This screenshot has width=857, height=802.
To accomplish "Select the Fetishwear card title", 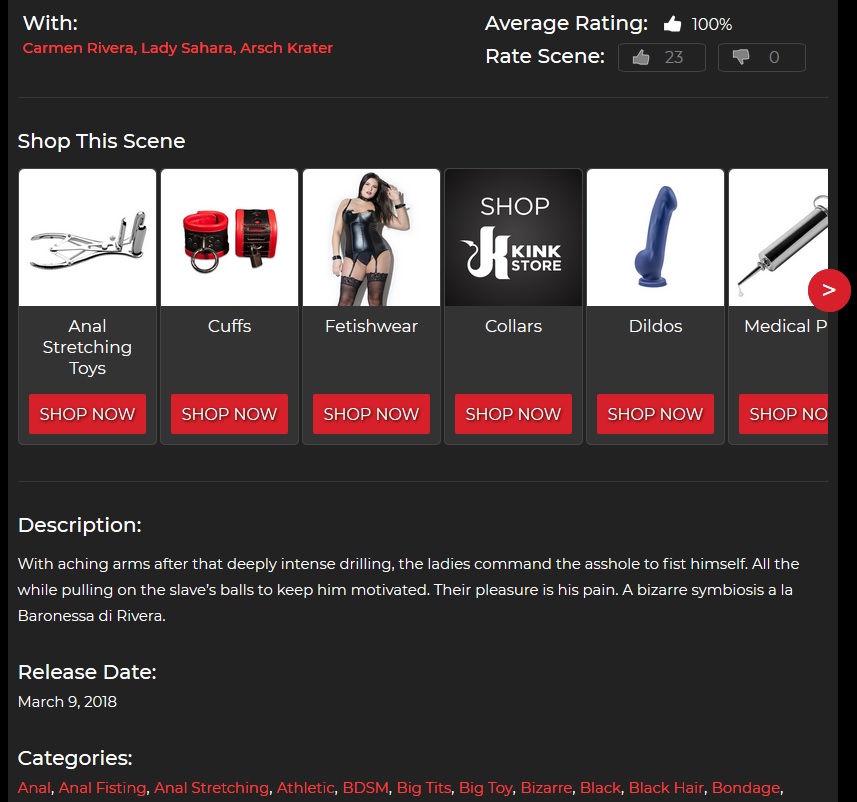I will pyautogui.click(x=372, y=326).
